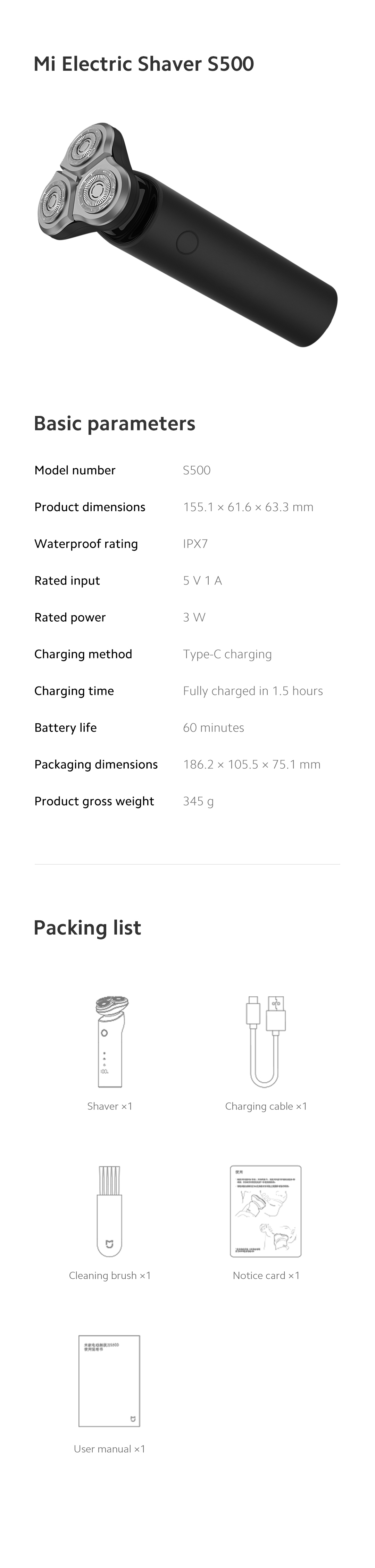This screenshot has width=375, height=1568.
Task: Click the Product gross weight 345 g value
Action: click(x=199, y=802)
